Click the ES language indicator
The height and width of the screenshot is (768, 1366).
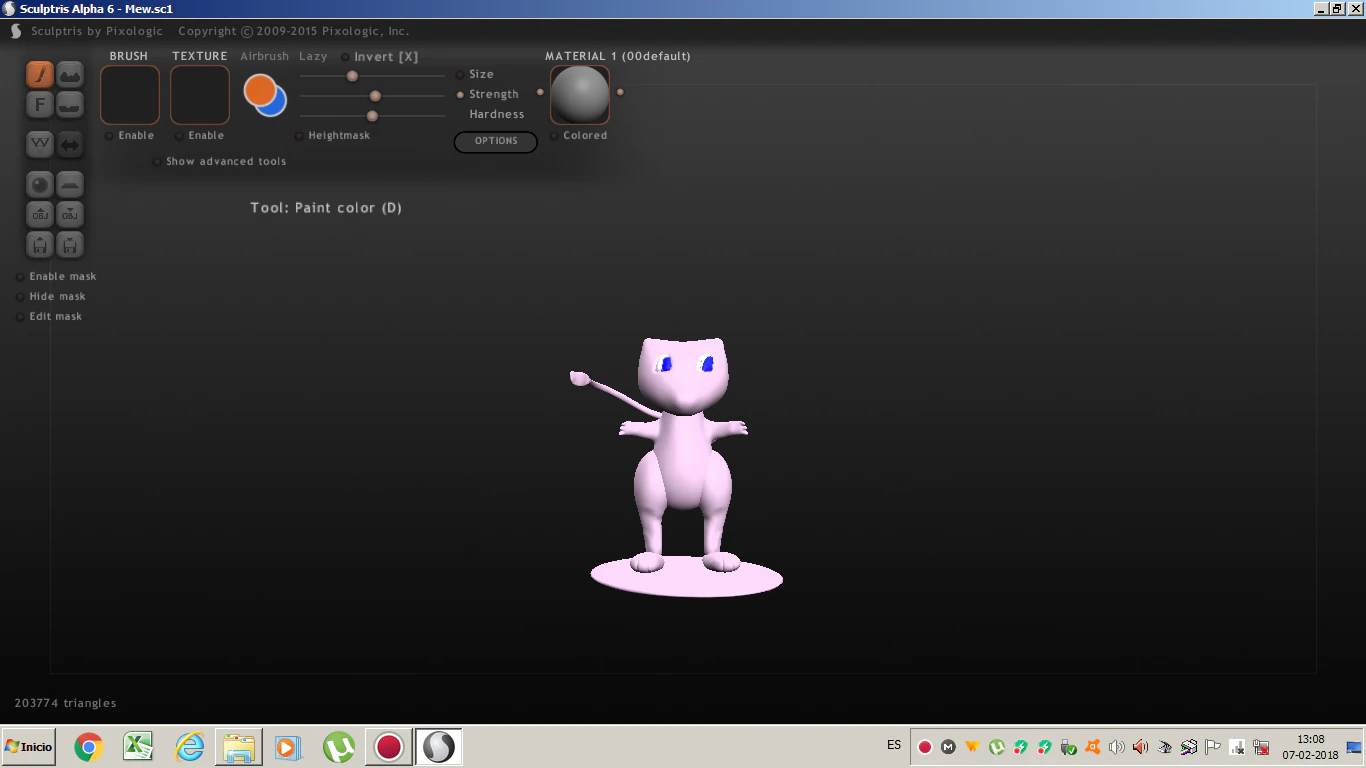(x=894, y=745)
